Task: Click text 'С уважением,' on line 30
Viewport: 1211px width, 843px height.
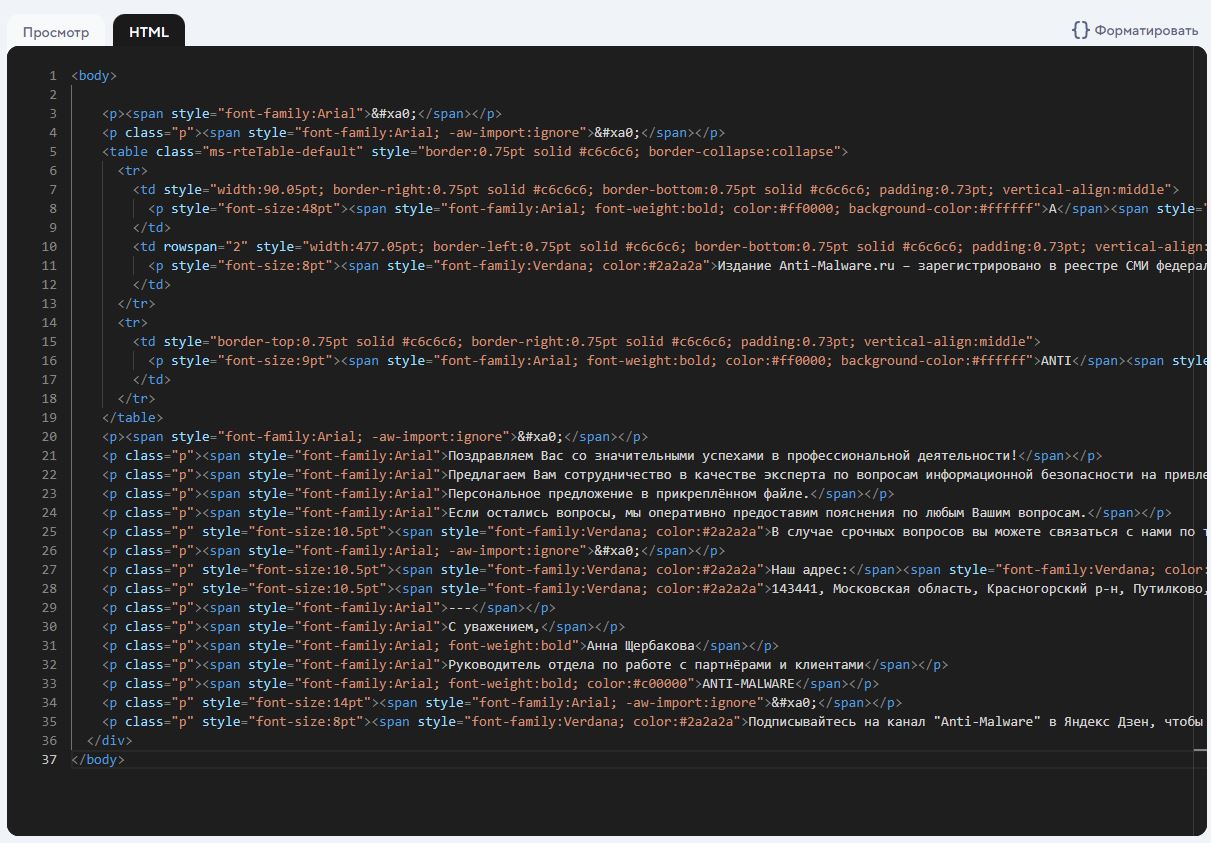Action: pos(494,627)
